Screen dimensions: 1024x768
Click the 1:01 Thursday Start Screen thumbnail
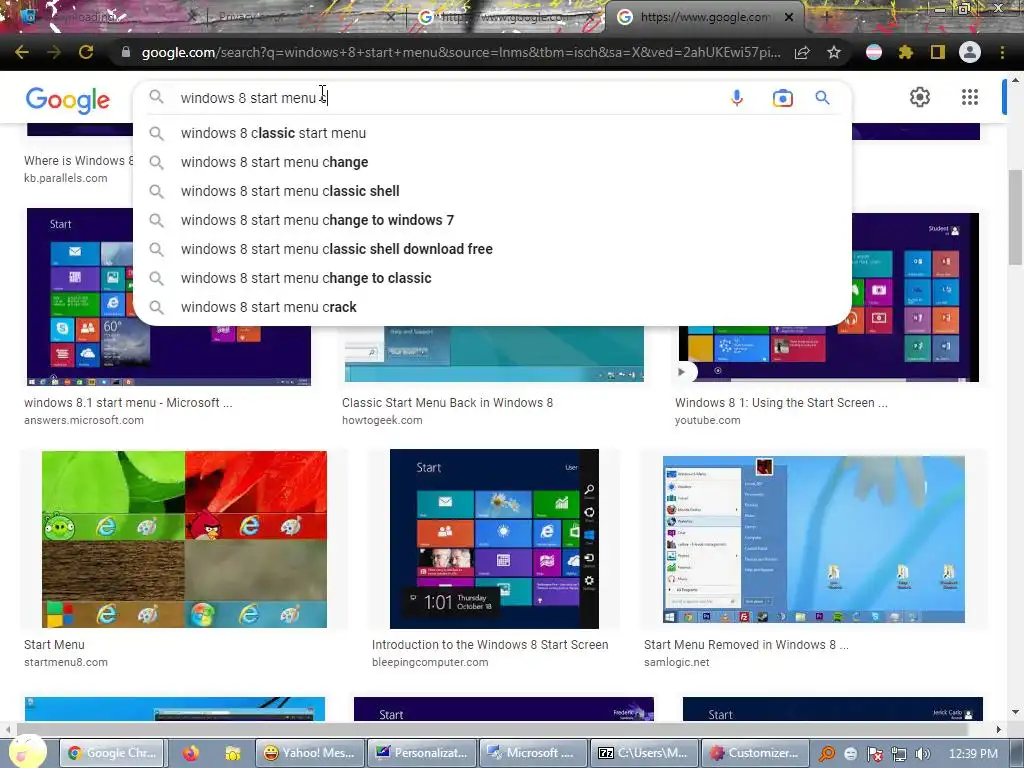tap(494, 539)
